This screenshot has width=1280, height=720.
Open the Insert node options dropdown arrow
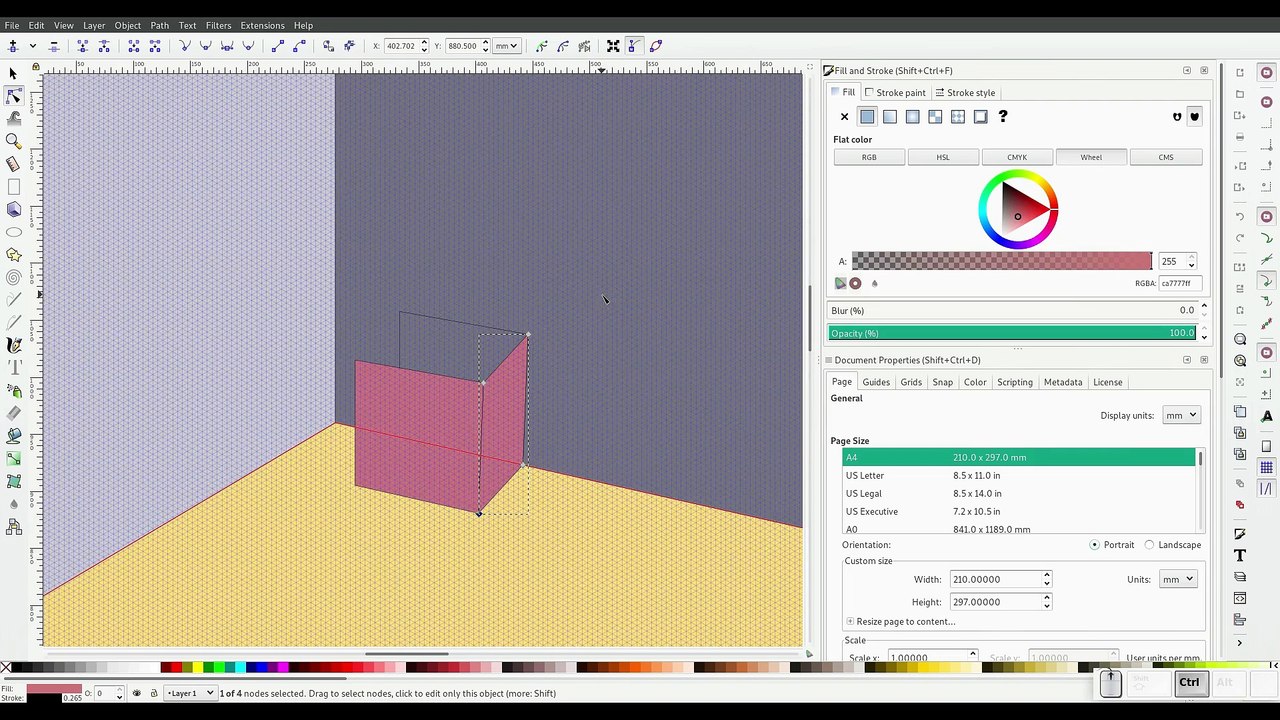click(x=32, y=46)
